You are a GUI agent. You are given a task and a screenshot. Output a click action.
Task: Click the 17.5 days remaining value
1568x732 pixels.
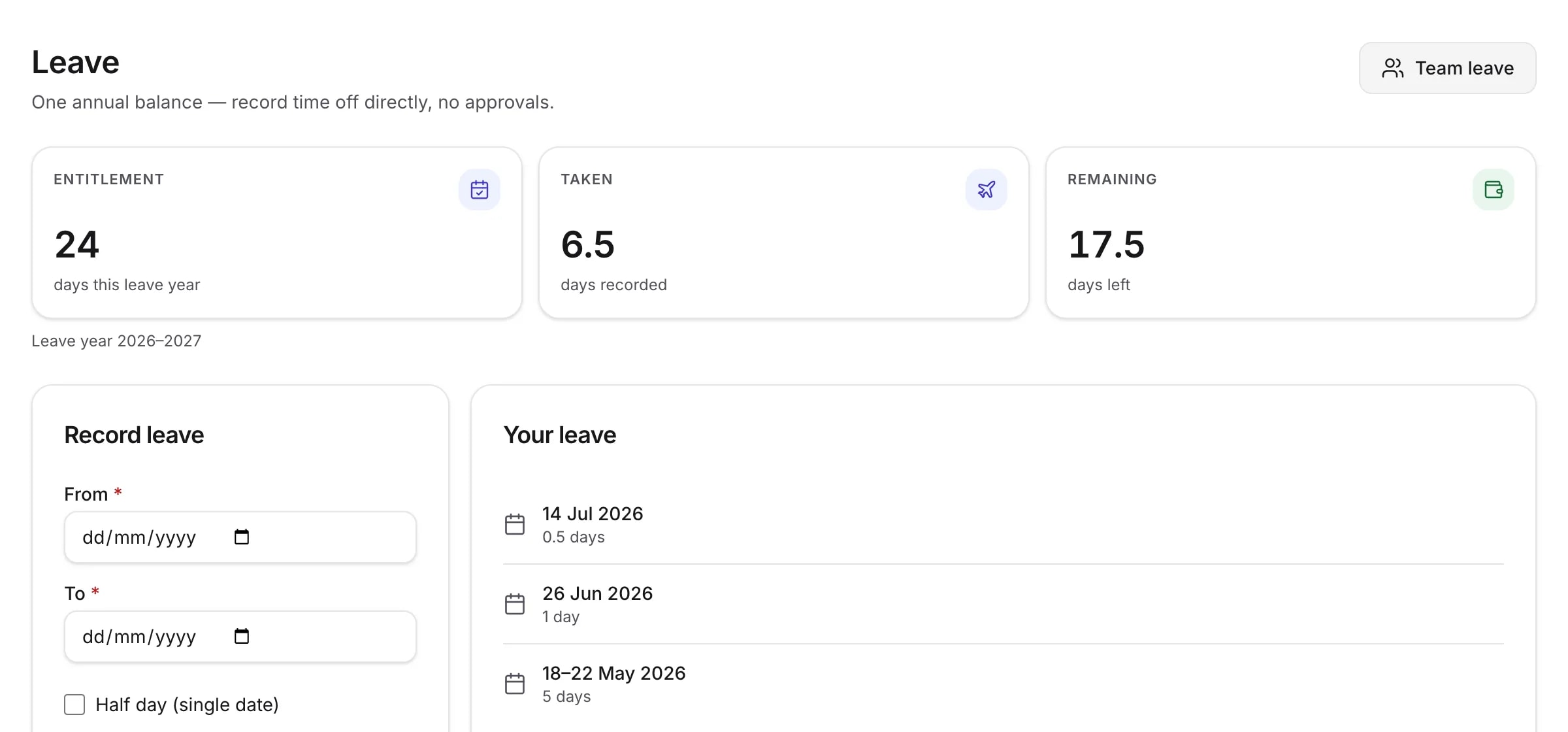tap(1106, 244)
